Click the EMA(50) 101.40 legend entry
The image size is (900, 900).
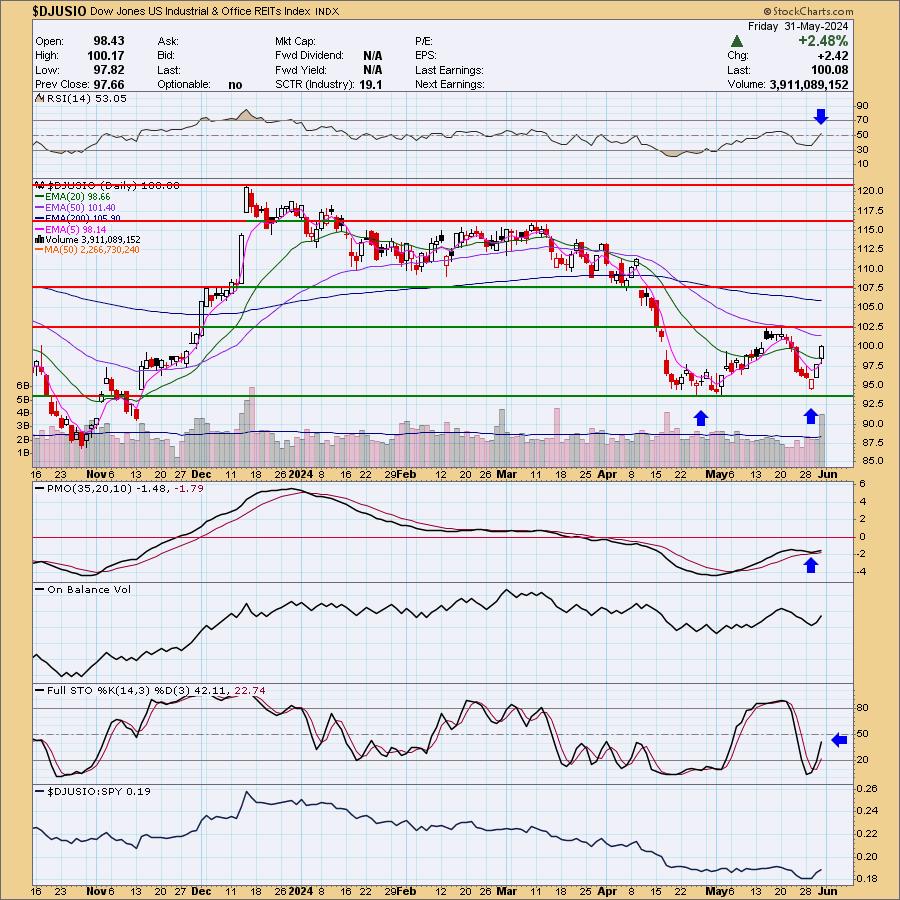click(80, 207)
